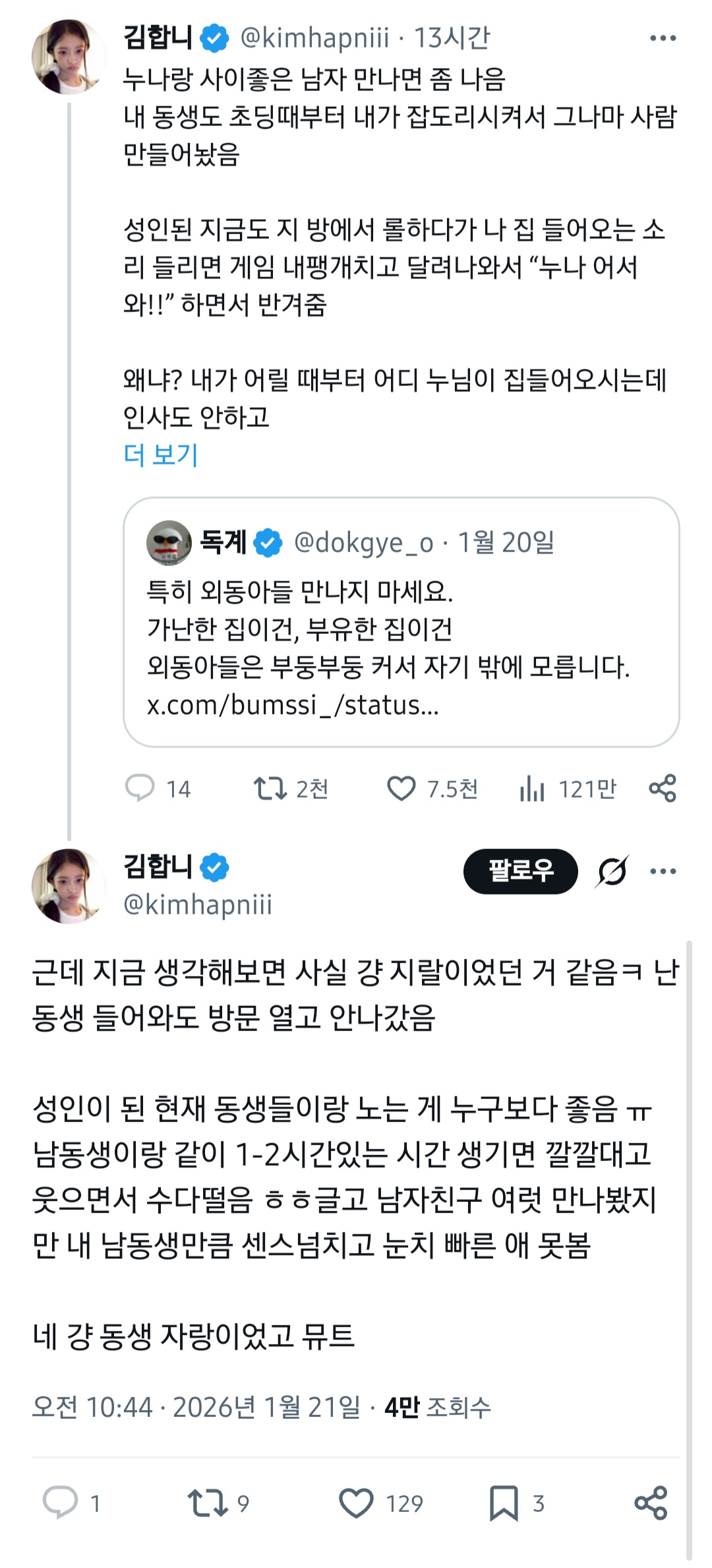Open @kimhapniii handle in bottom post
The image size is (712, 1568).
198,904
